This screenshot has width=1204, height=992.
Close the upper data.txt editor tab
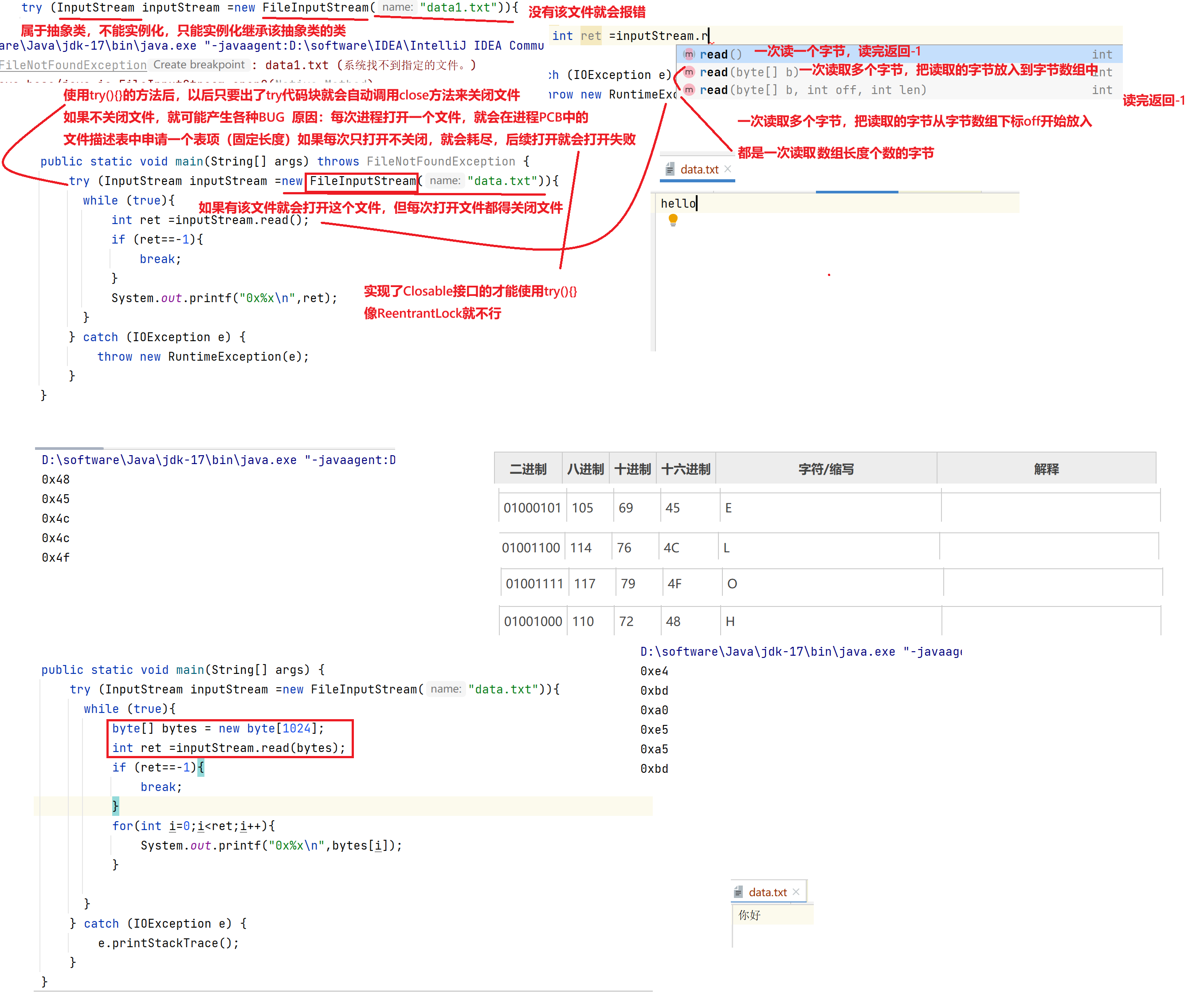(728, 169)
